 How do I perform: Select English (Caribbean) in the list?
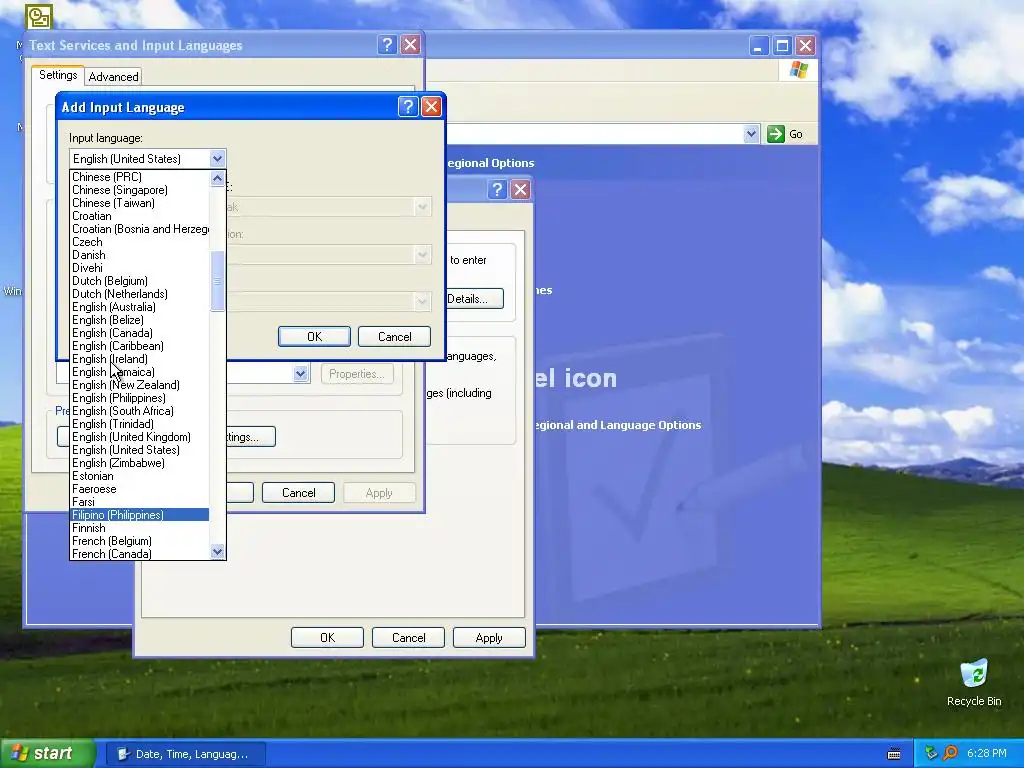(x=140, y=345)
